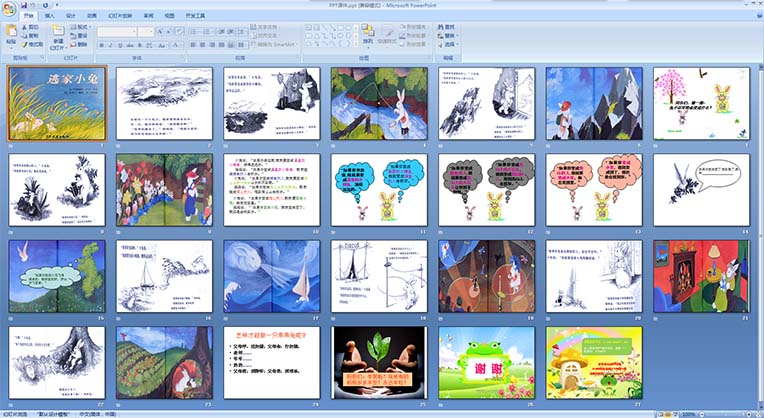Select slide 12 with gray thought bubbles
764x418 pixels.
487,190
